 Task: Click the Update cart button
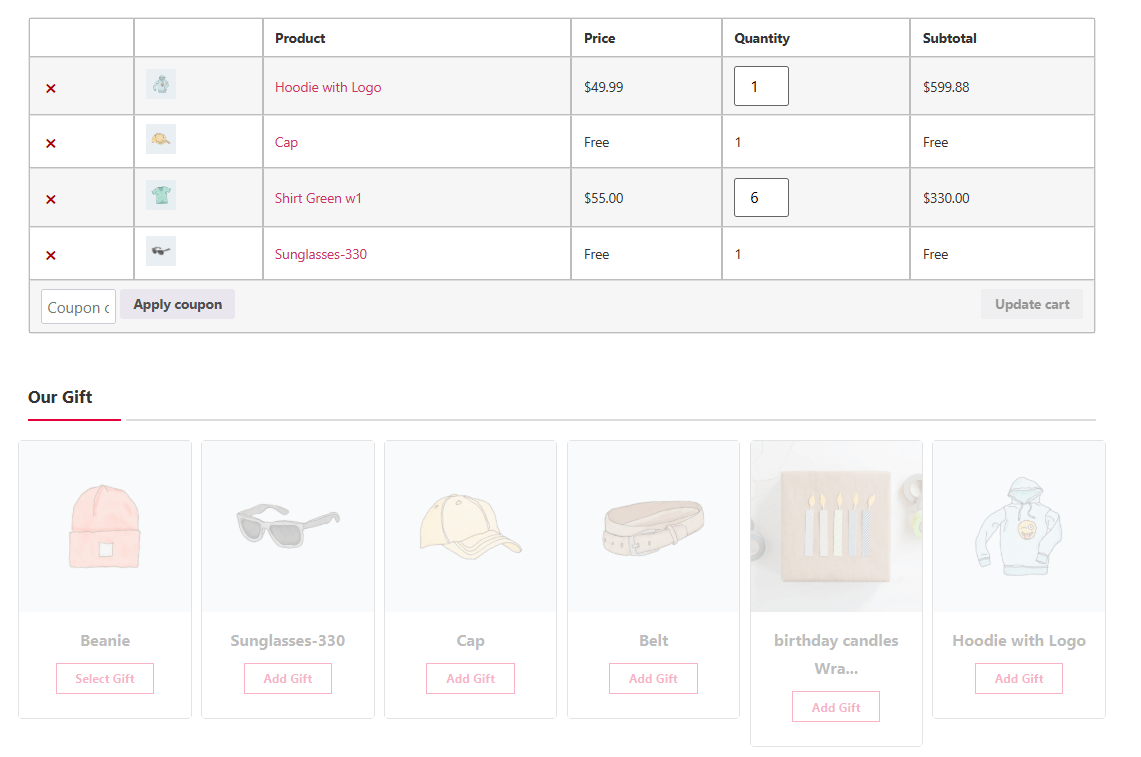[1031, 305]
